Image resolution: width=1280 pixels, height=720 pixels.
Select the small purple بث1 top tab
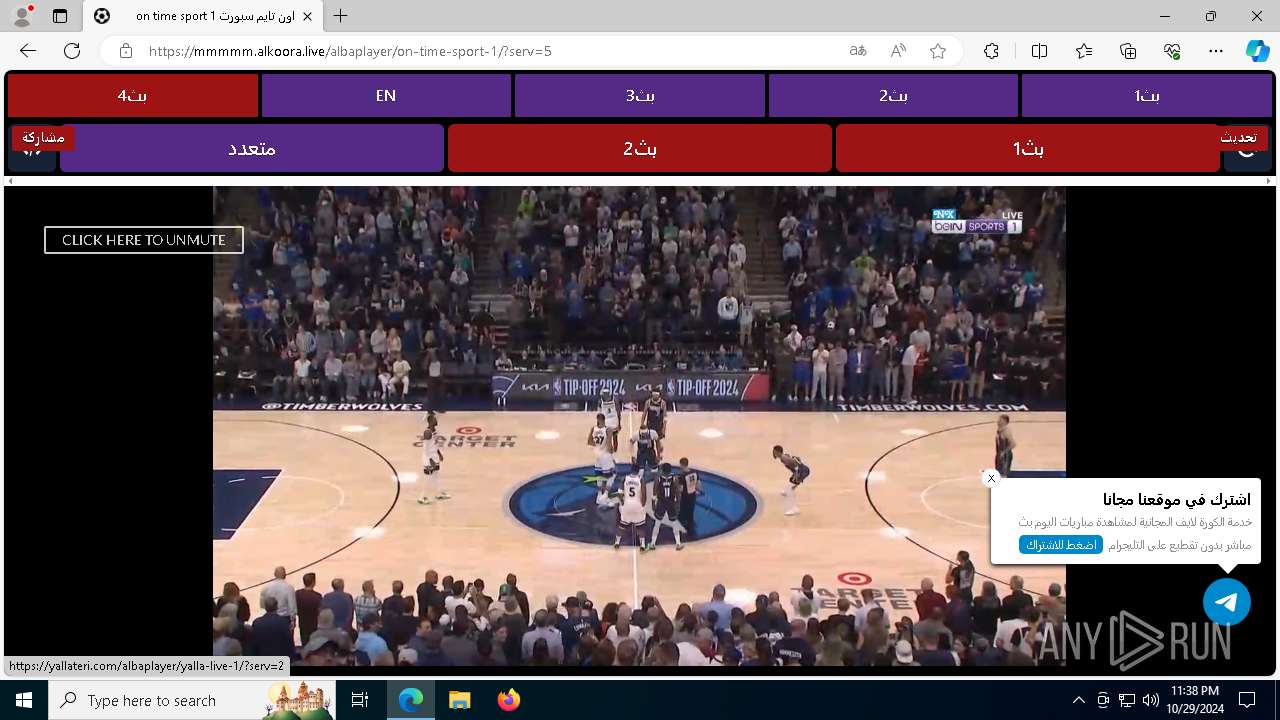pyautogui.click(x=1147, y=96)
